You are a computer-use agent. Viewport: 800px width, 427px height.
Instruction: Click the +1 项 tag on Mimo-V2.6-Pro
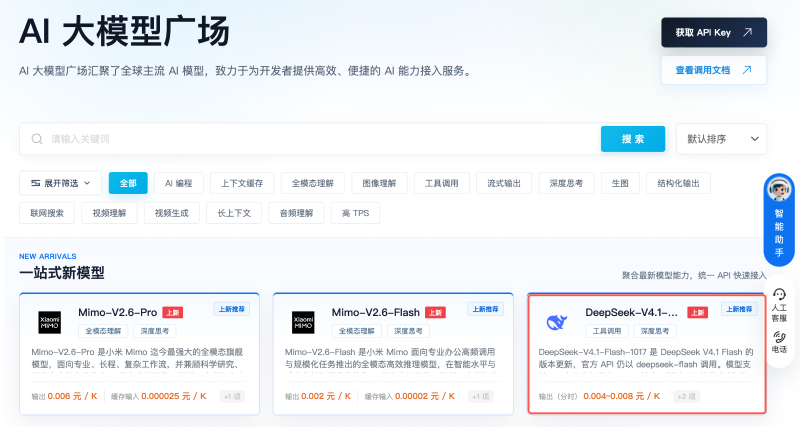click(x=232, y=396)
